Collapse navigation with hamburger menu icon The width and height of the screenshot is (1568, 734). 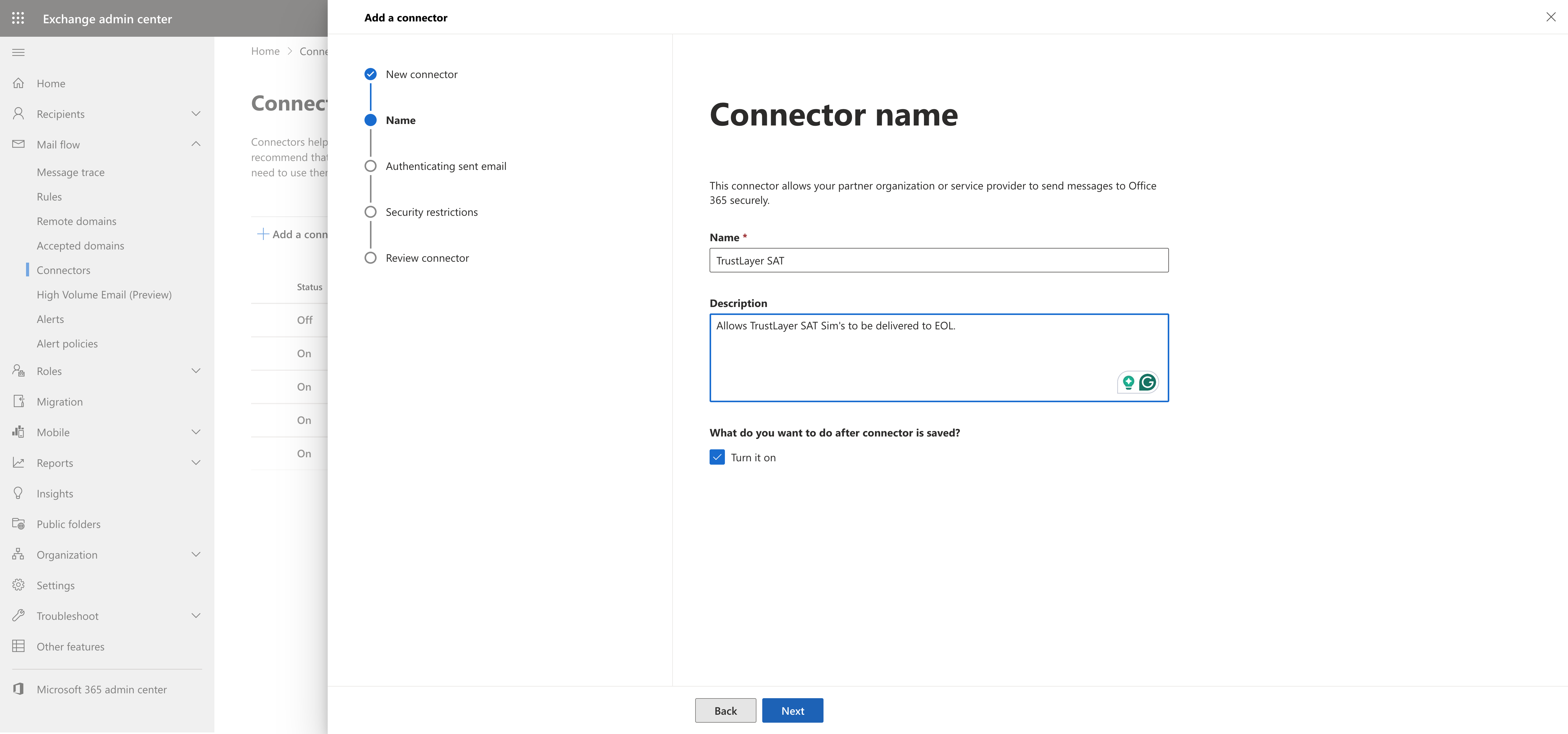pyautogui.click(x=18, y=52)
